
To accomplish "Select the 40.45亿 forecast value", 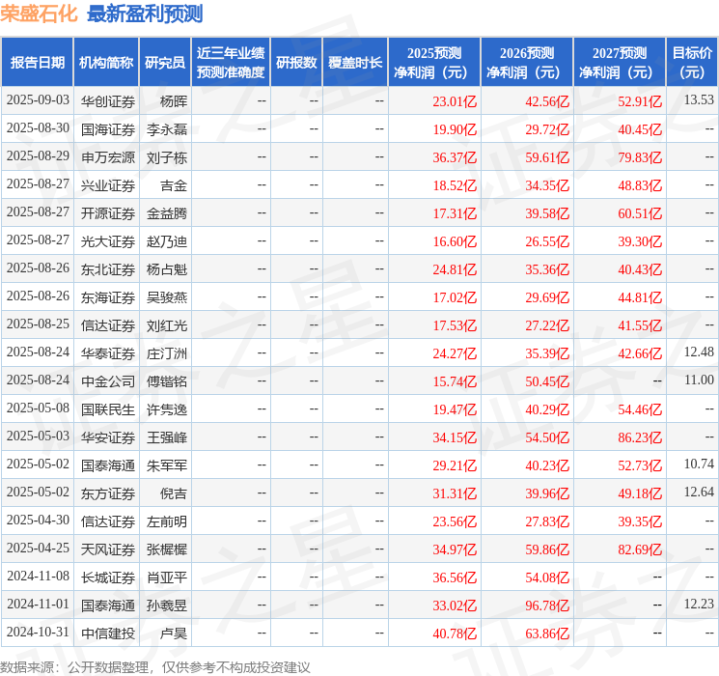I will pyautogui.click(x=640, y=129).
